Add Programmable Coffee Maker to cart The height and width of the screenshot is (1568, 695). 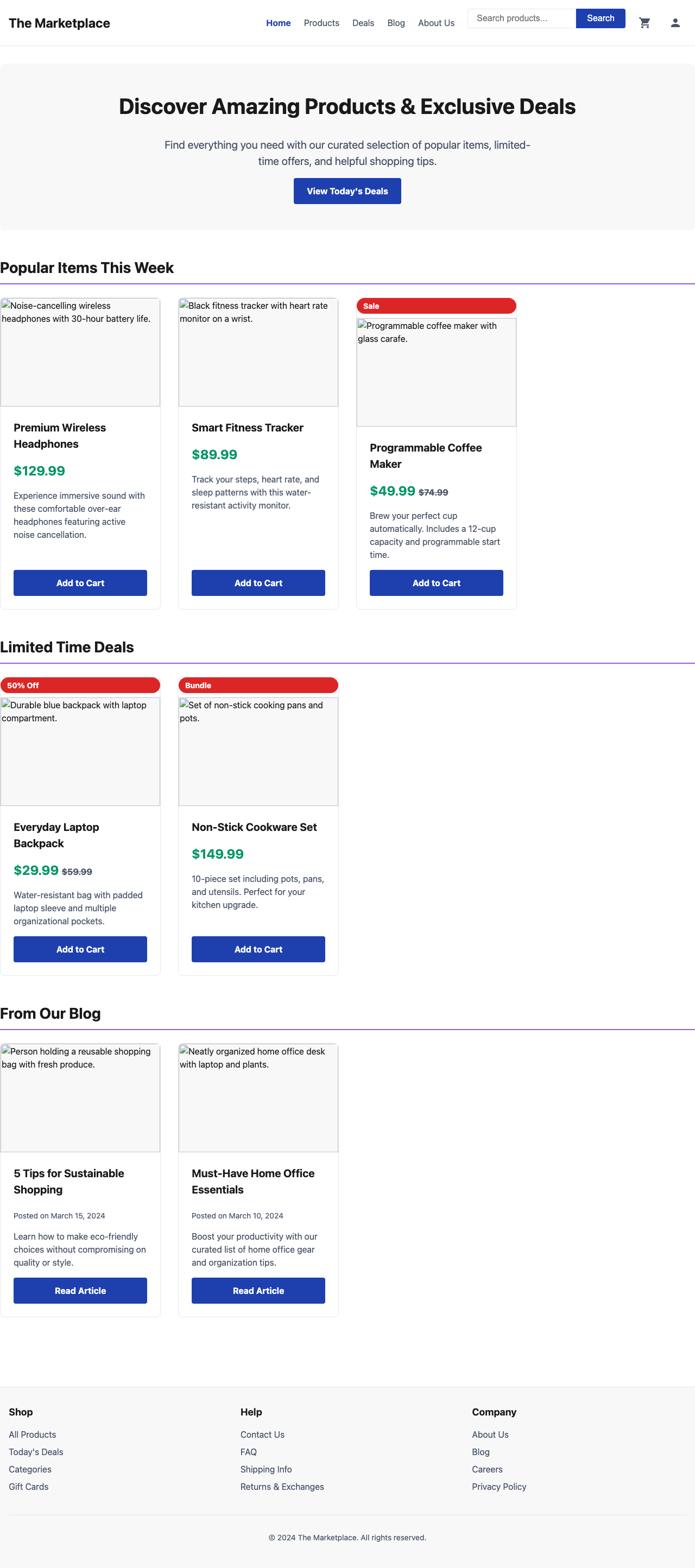tap(436, 582)
